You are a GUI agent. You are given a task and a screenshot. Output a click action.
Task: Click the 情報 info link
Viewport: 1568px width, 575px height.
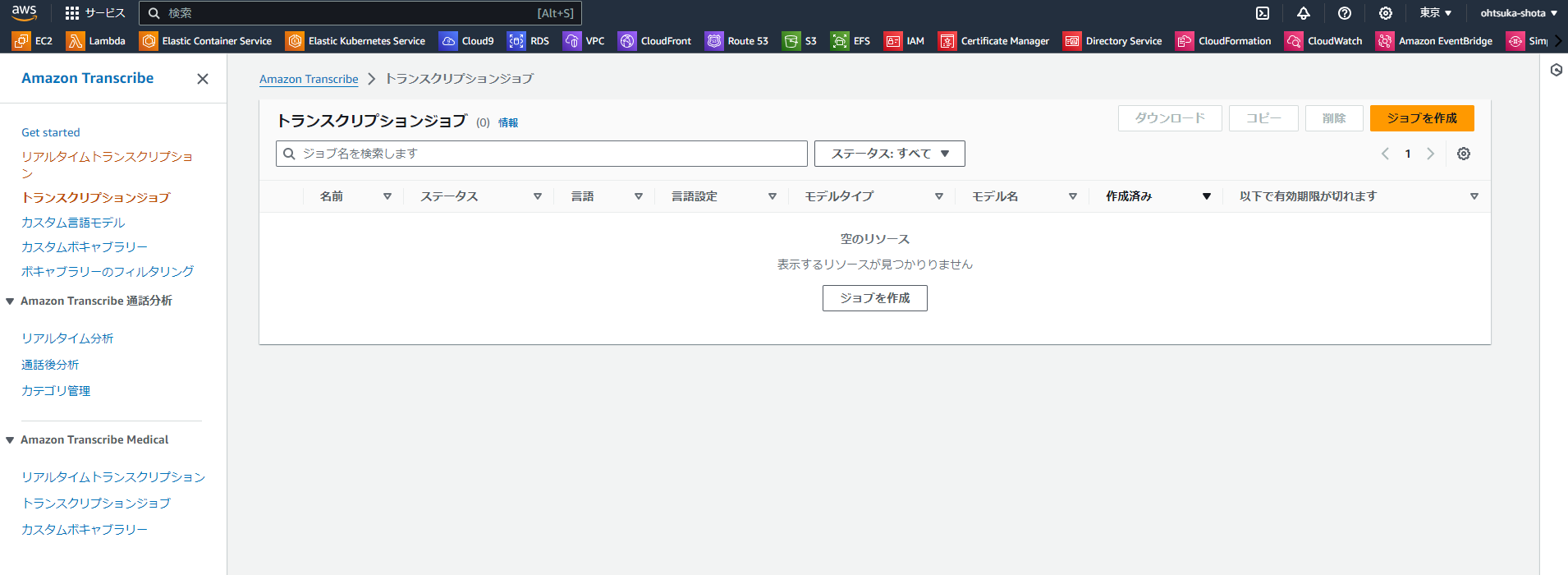point(508,122)
